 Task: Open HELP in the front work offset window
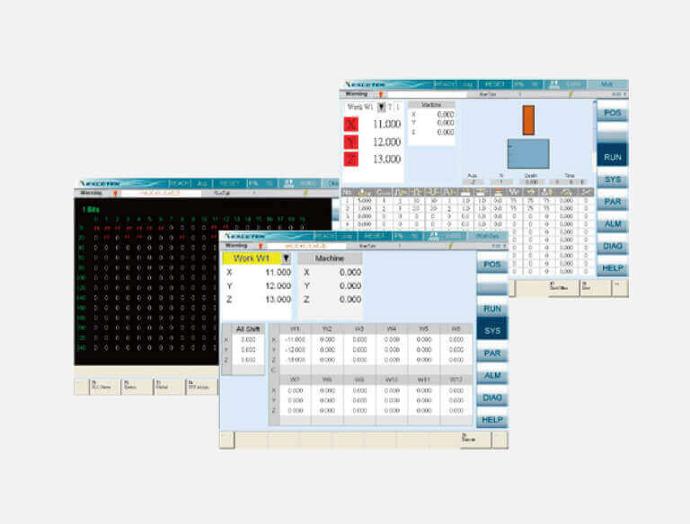pyautogui.click(x=492, y=420)
